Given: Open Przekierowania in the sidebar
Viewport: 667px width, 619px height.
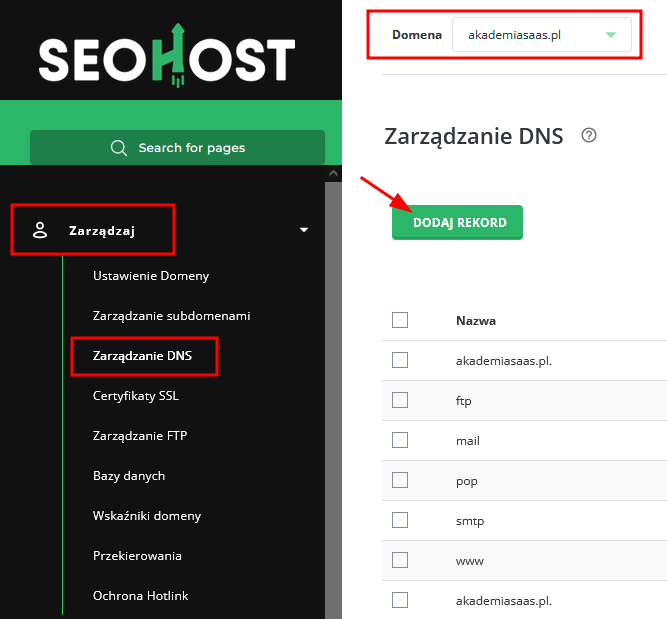Looking at the screenshot, I should 137,556.
